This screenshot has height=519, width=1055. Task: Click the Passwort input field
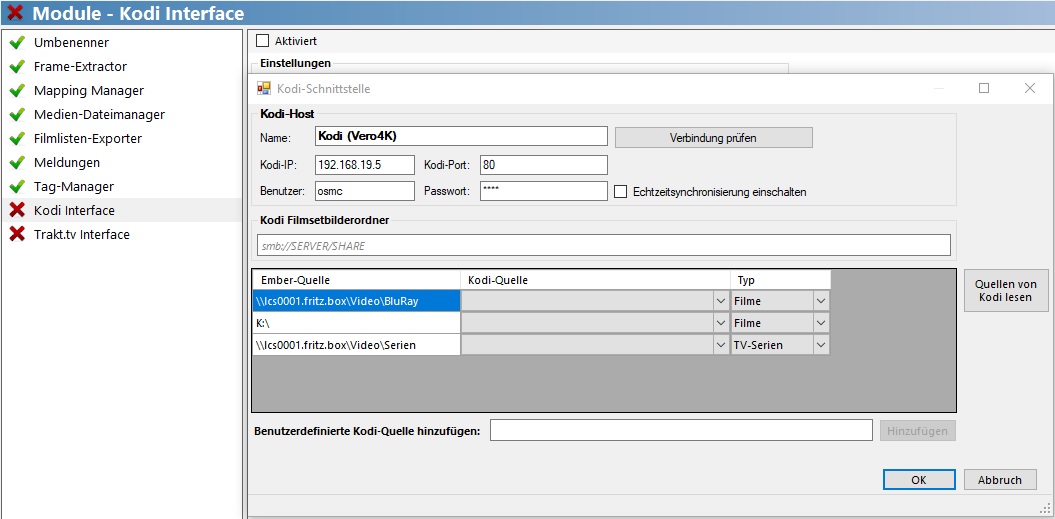point(544,191)
